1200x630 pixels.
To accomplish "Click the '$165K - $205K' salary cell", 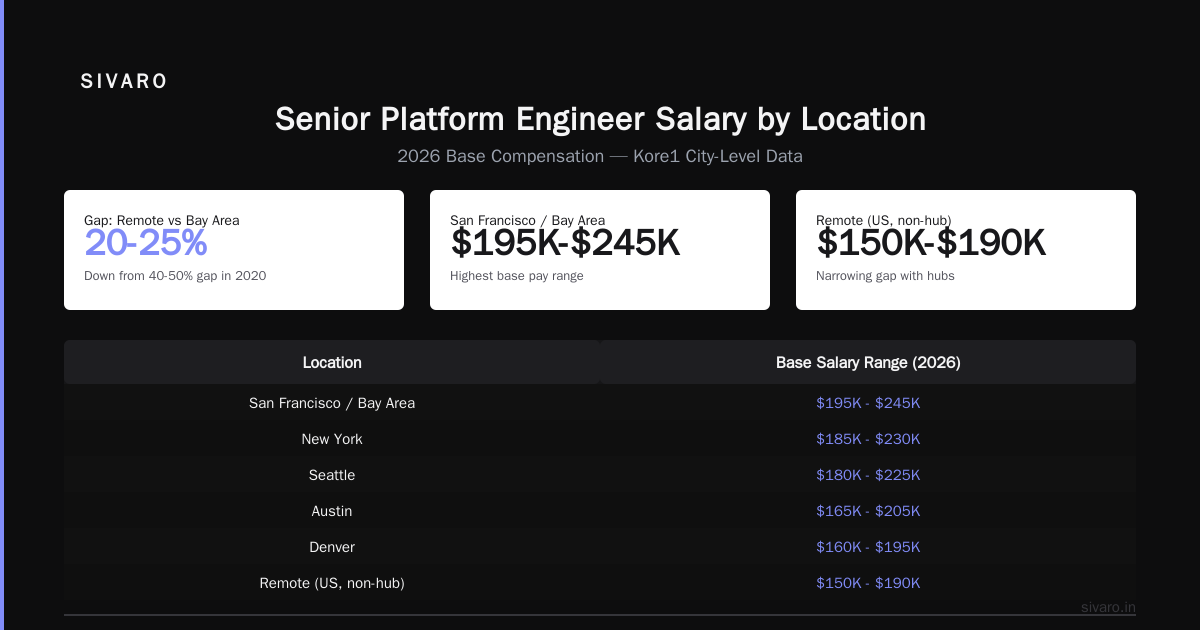I will tap(868, 511).
